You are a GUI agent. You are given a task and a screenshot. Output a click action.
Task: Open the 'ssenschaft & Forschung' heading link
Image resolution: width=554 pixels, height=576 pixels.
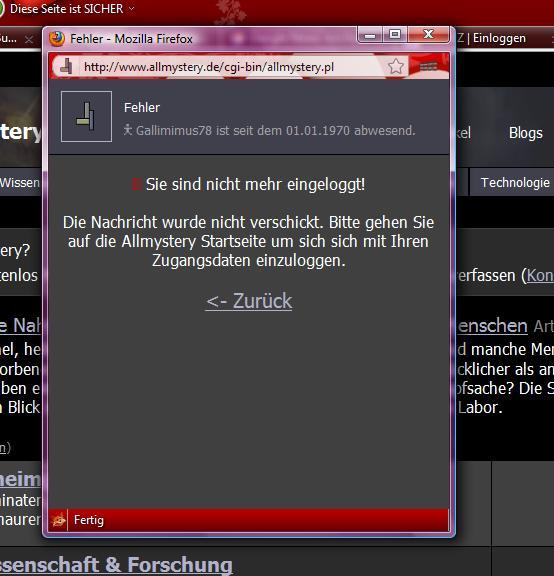tap(116, 565)
